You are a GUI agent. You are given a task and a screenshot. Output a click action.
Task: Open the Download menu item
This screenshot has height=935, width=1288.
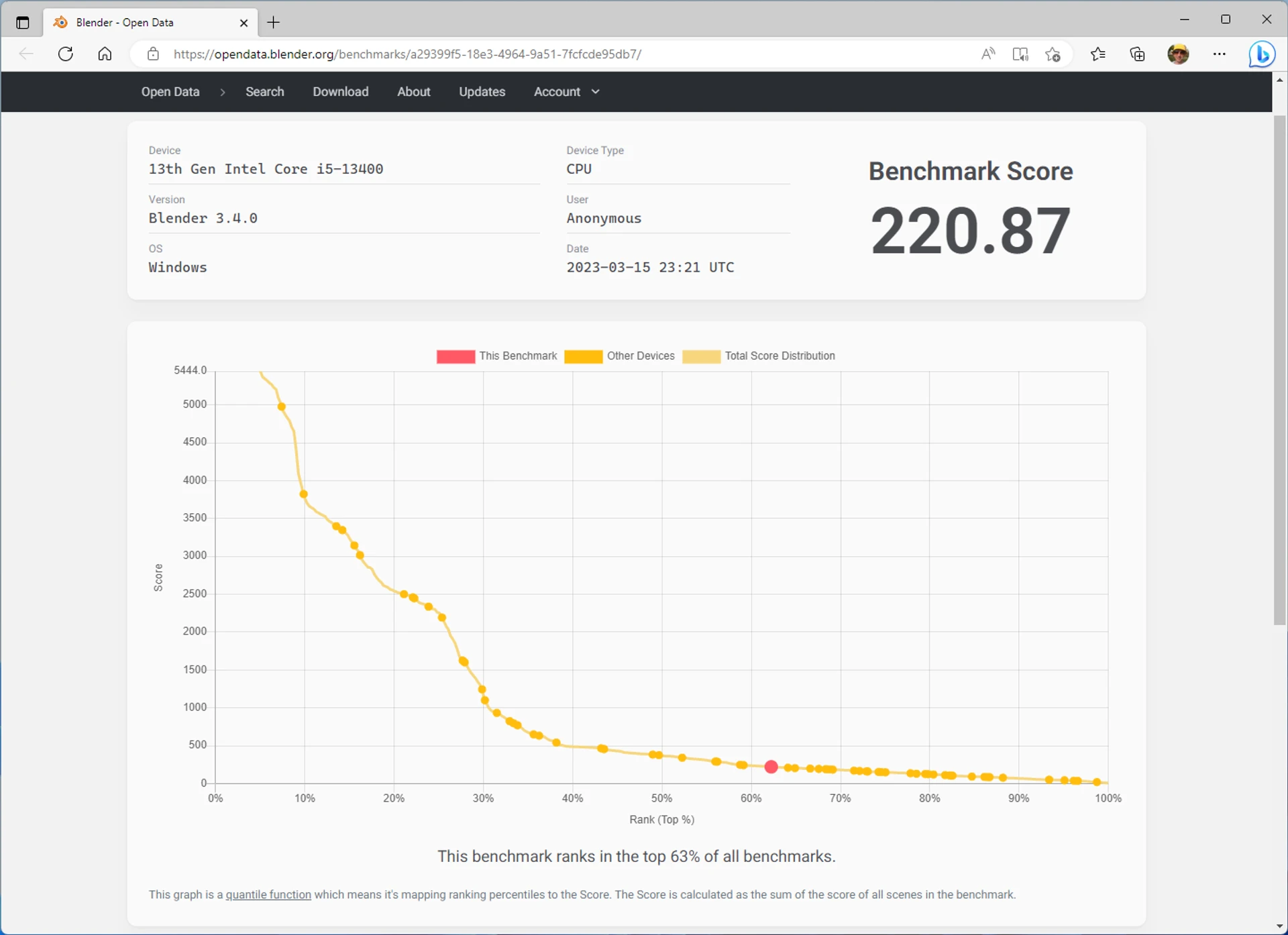[x=341, y=92]
